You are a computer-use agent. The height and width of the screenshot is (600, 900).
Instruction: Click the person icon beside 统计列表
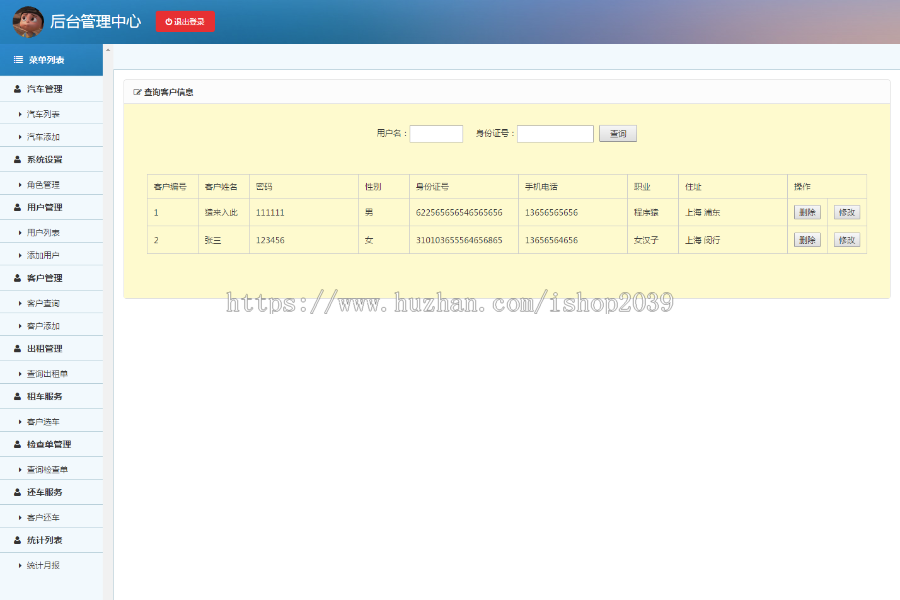[x=17, y=540]
